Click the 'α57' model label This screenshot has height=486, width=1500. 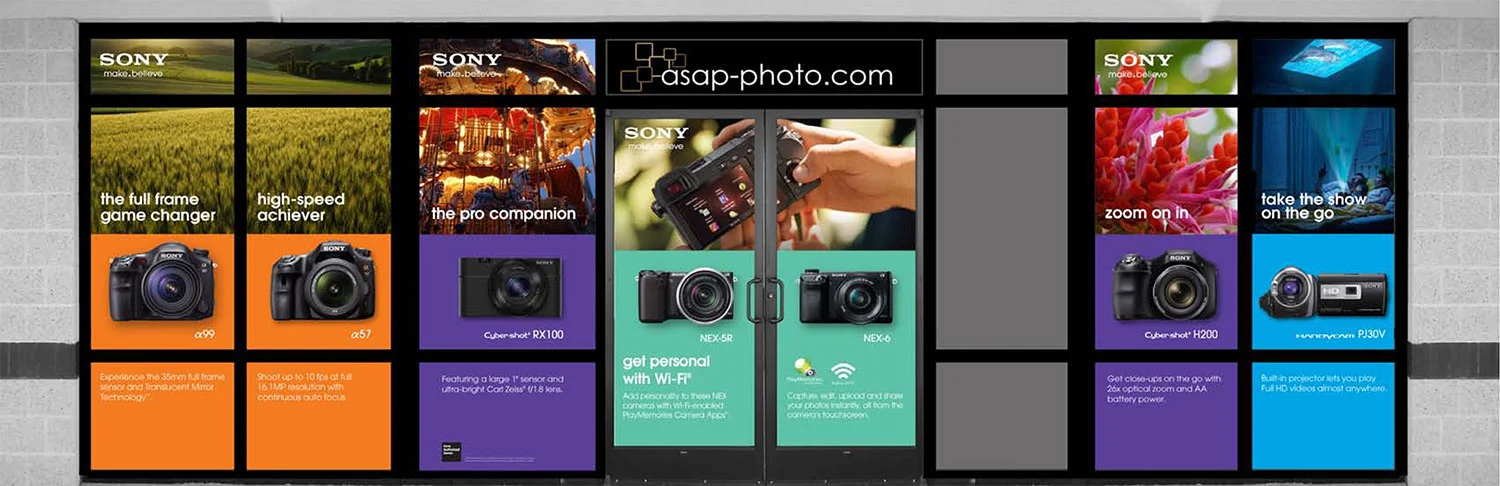tap(361, 333)
